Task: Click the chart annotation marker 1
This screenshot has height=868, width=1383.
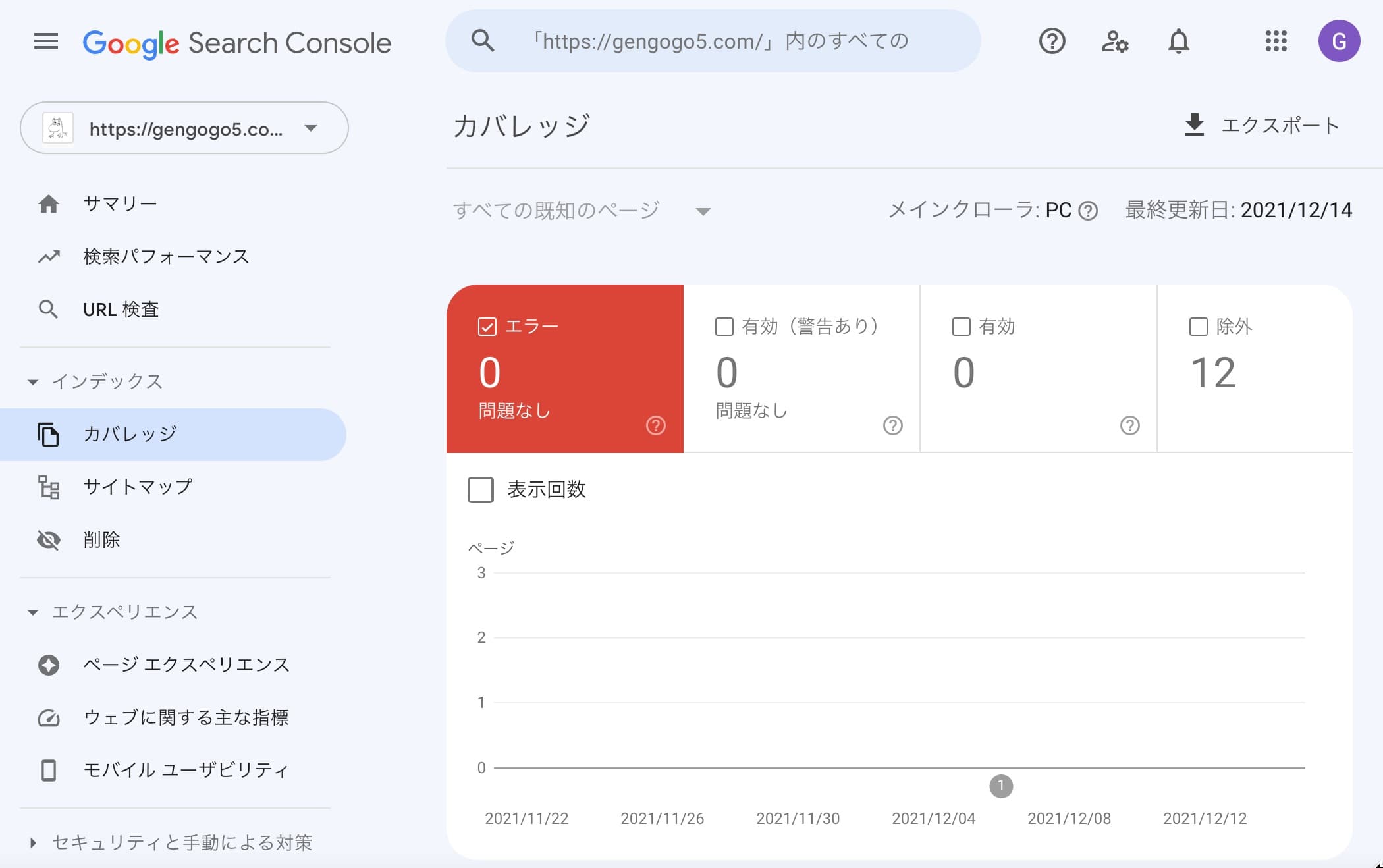Action: (1001, 786)
